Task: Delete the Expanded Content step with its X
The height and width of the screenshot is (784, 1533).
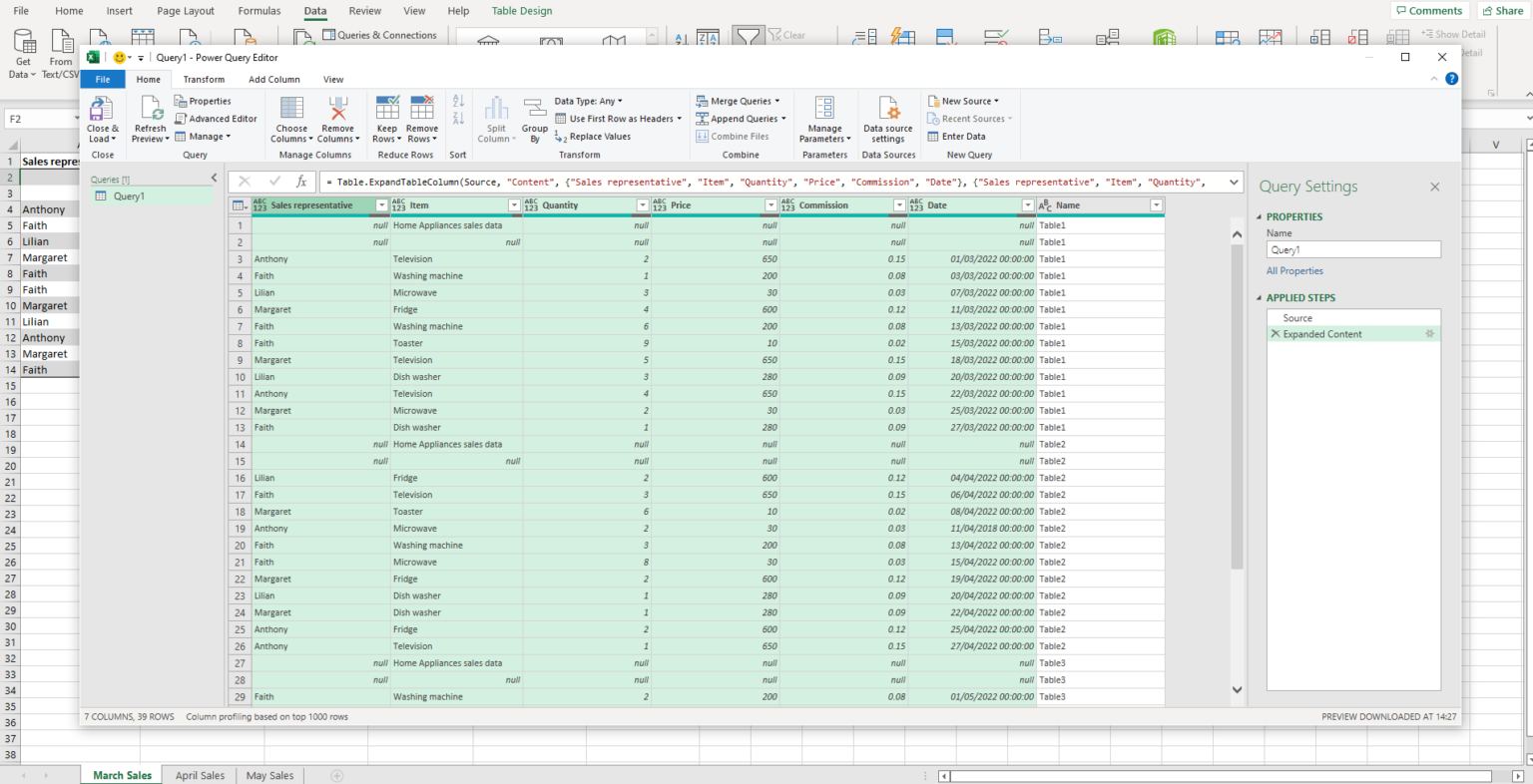Action: [x=1275, y=334]
